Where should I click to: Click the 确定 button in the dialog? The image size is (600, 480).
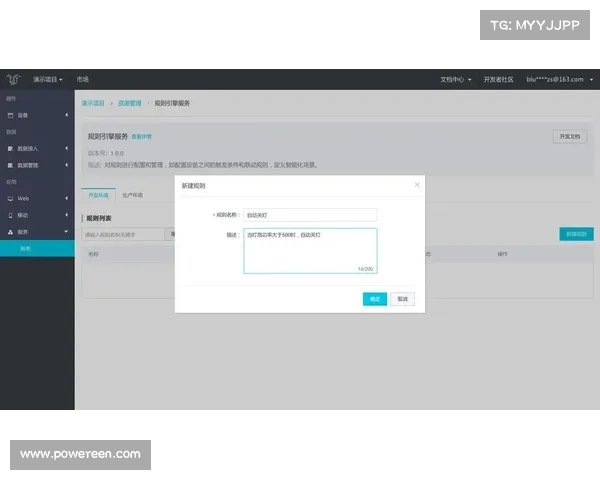(375, 299)
